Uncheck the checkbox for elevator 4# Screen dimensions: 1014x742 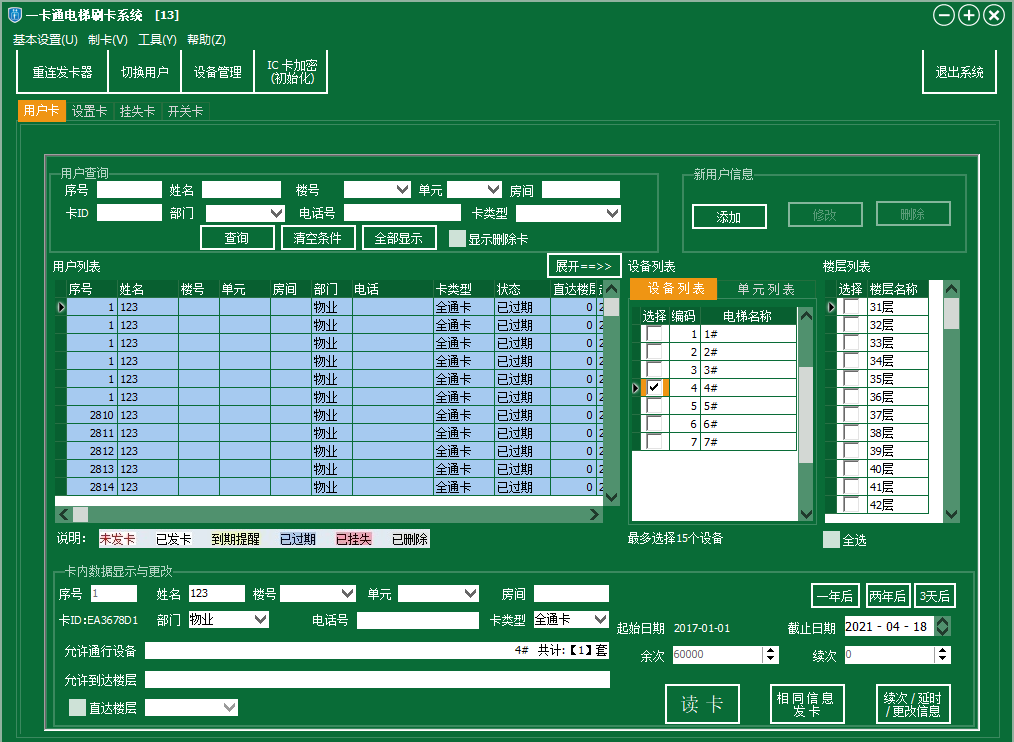654,387
